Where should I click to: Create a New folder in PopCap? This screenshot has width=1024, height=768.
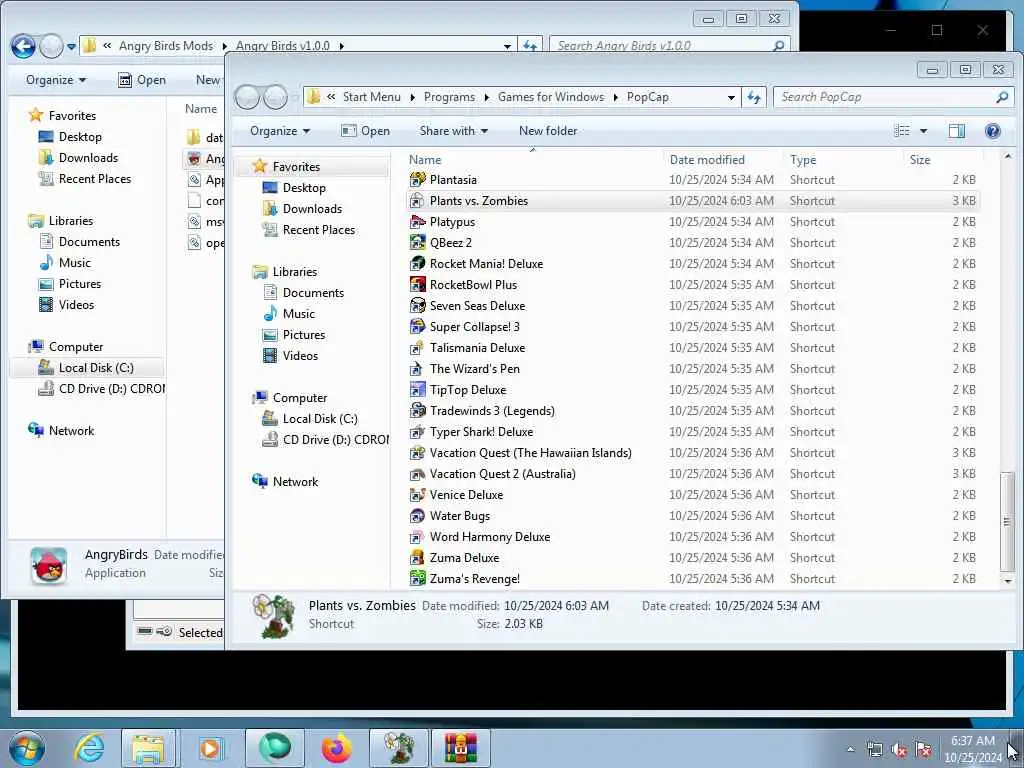point(548,131)
